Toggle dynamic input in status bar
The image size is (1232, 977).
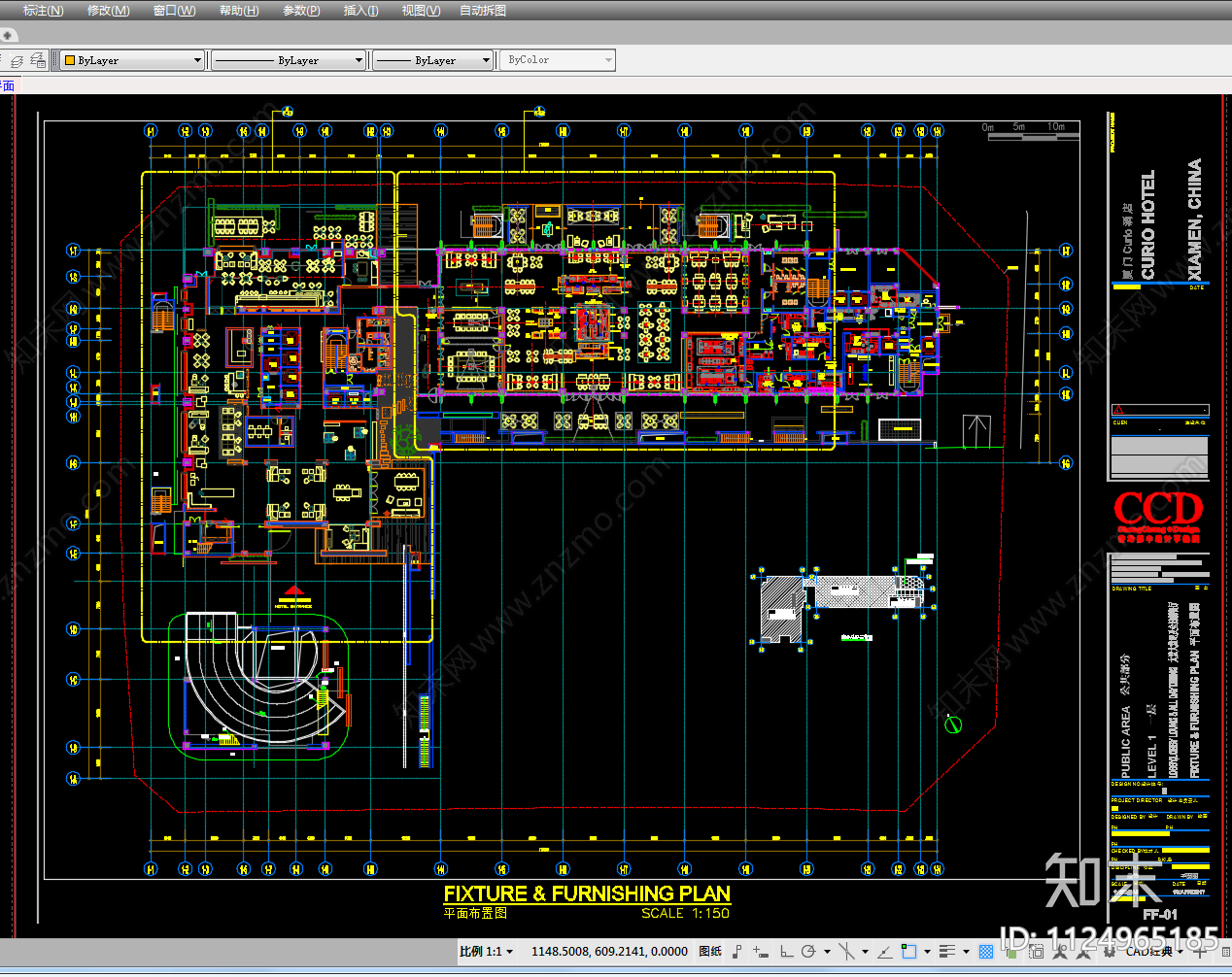point(761,952)
